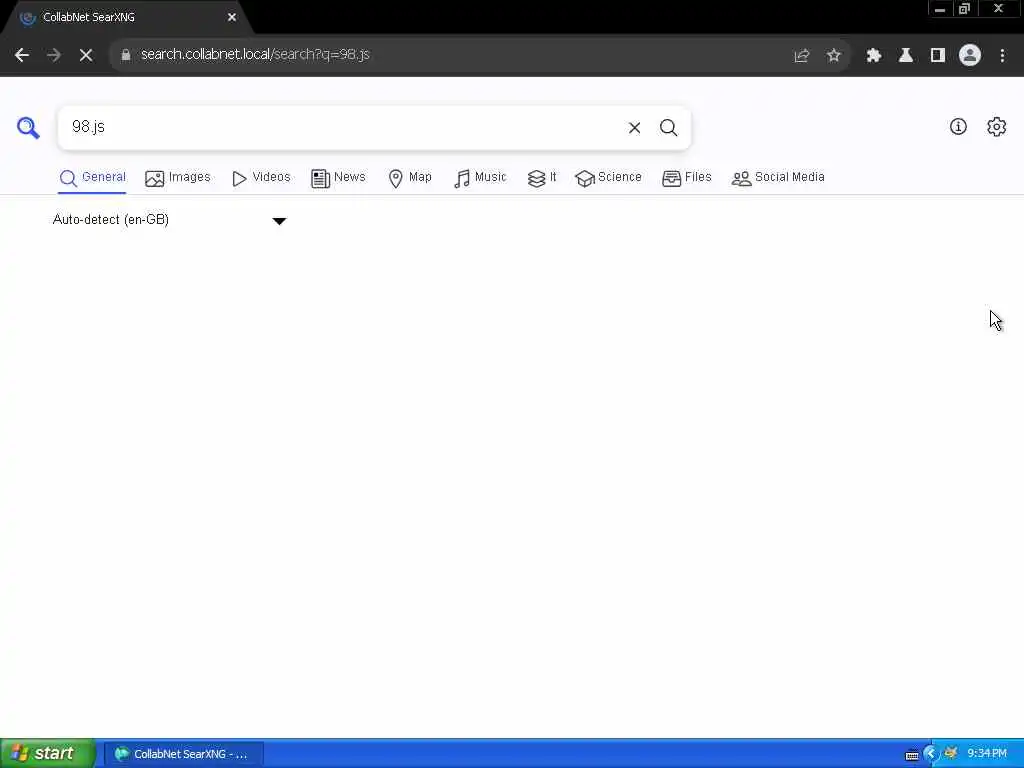This screenshot has height=768, width=1024.
Task: Click the system tray clock
Action: pyautogui.click(x=987, y=754)
